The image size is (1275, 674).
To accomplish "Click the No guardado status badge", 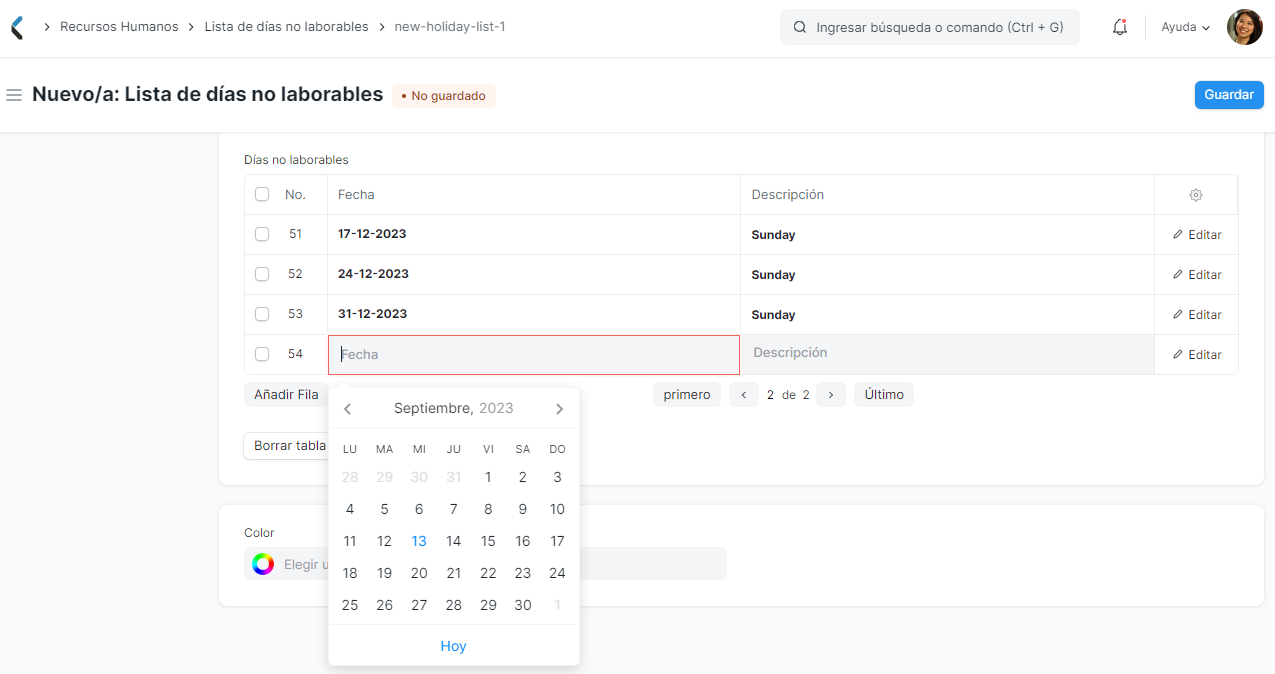I will pyautogui.click(x=444, y=96).
